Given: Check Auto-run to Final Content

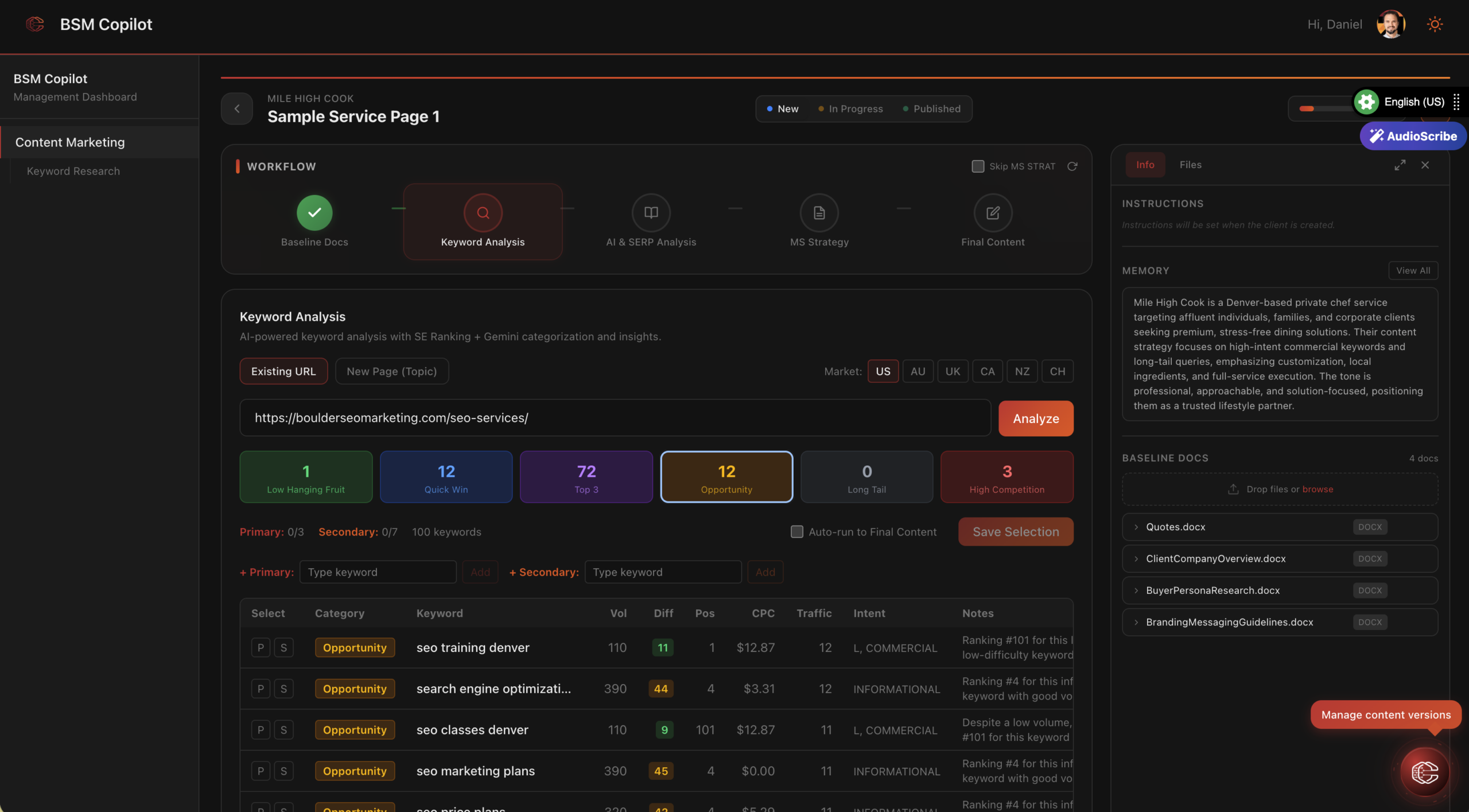Looking at the screenshot, I should pyautogui.click(x=797, y=532).
